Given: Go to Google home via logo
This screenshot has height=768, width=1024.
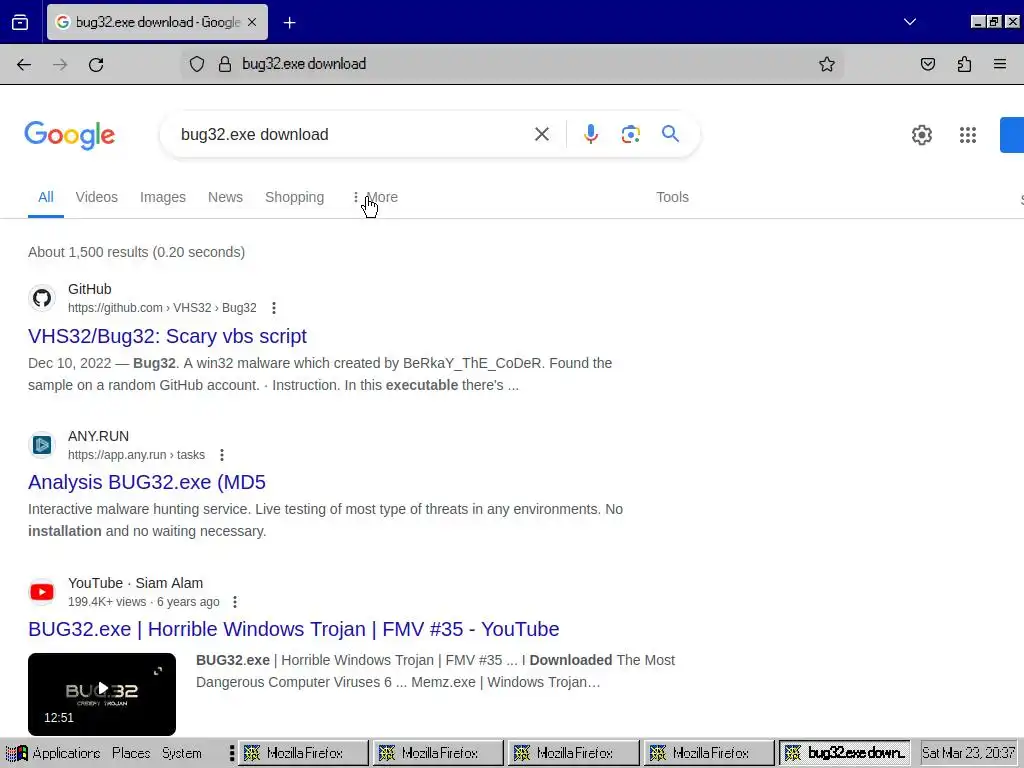Looking at the screenshot, I should [x=70, y=135].
